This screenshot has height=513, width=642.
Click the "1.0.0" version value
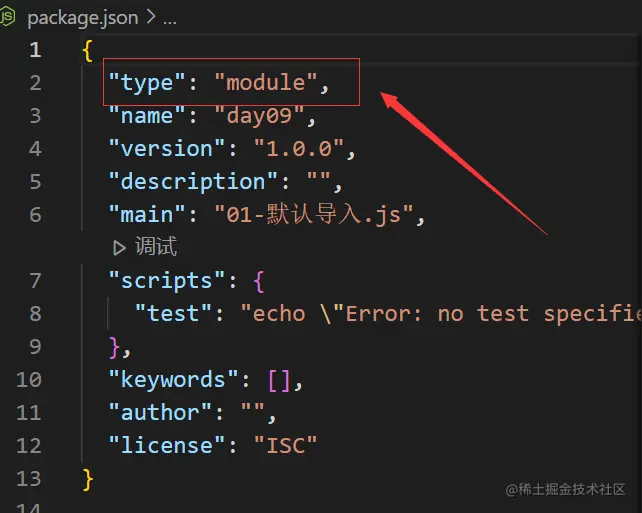(299, 149)
